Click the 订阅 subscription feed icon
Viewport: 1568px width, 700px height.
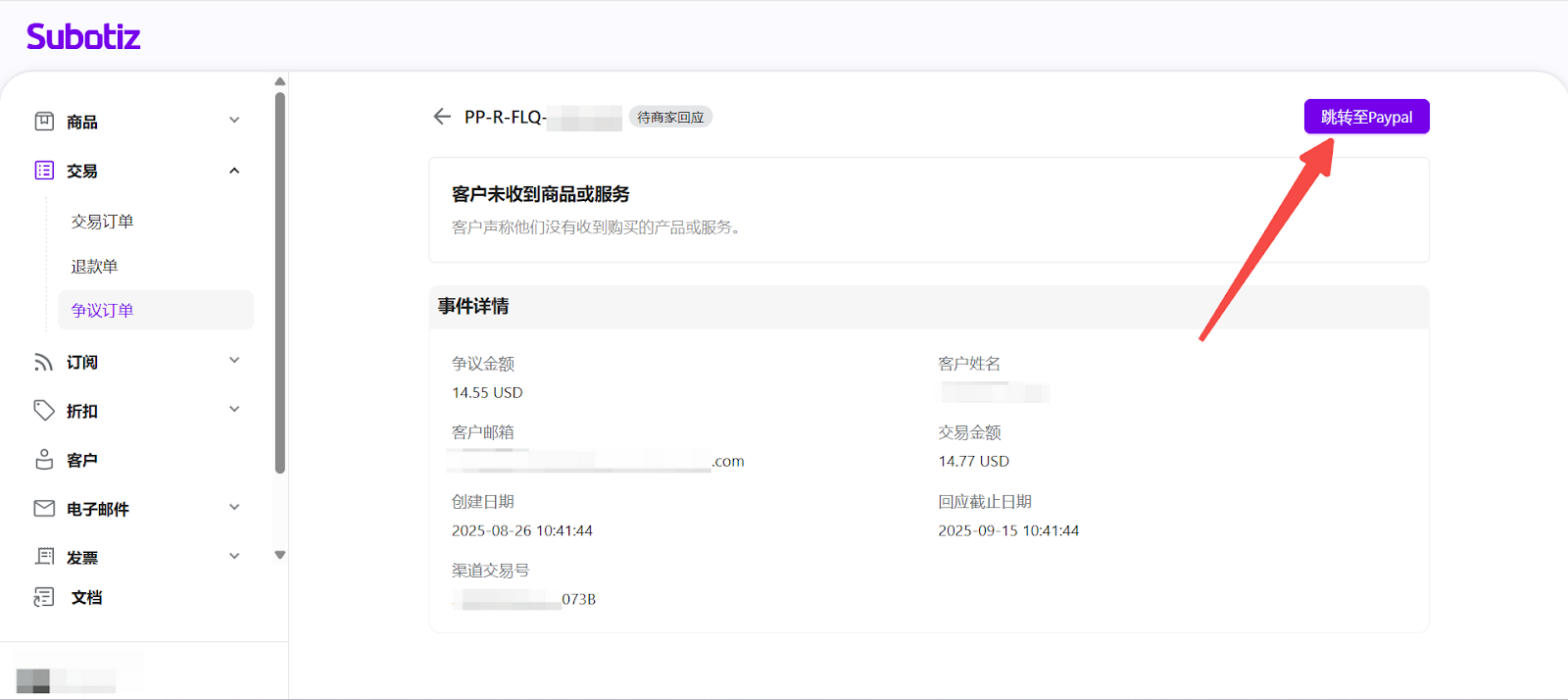(x=44, y=362)
